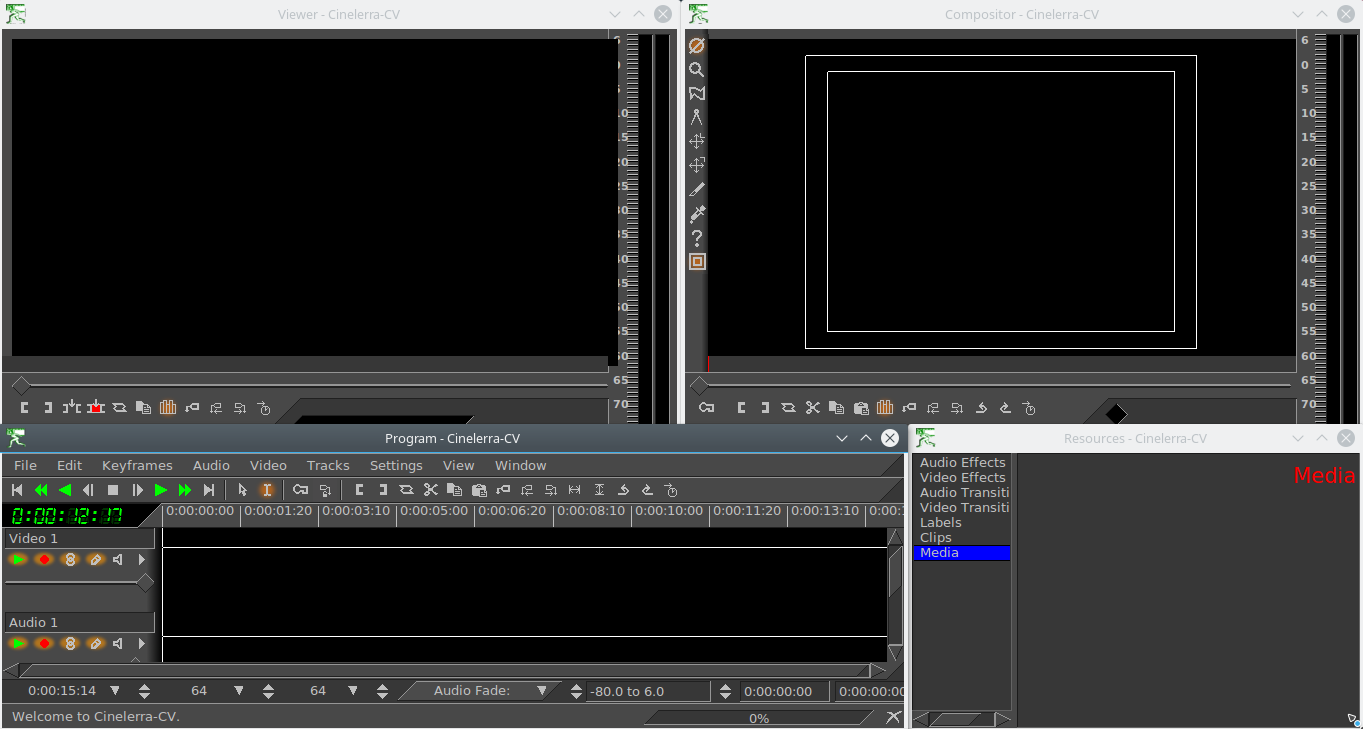1363x729 pixels.
Task: Open the Audio Fade automation type dropdown
Action: click(x=542, y=691)
